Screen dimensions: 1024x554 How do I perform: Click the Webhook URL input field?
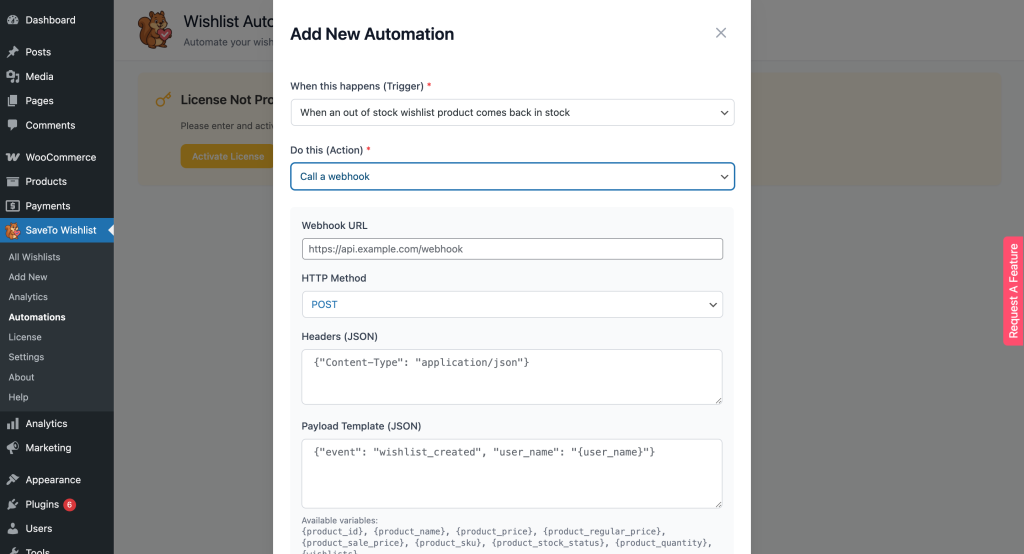click(x=512, y=249)
